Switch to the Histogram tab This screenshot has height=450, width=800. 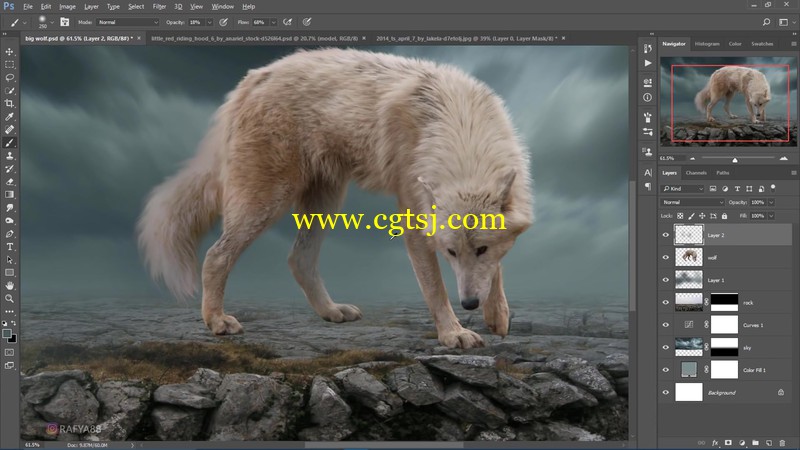pyautogui.click(x=707, y=44)
